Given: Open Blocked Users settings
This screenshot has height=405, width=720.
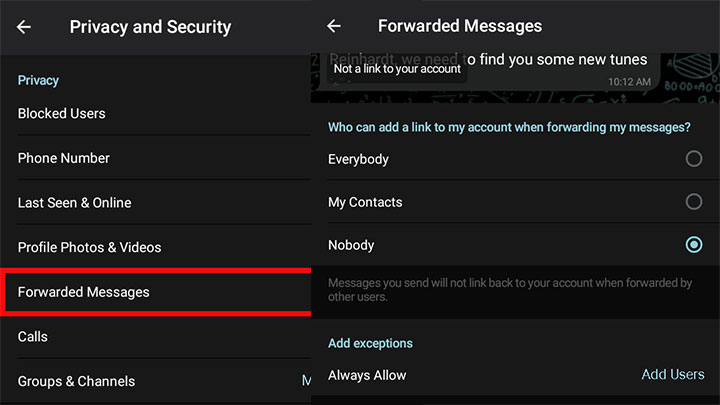Looking at the screenshot, I should point(156,113).
